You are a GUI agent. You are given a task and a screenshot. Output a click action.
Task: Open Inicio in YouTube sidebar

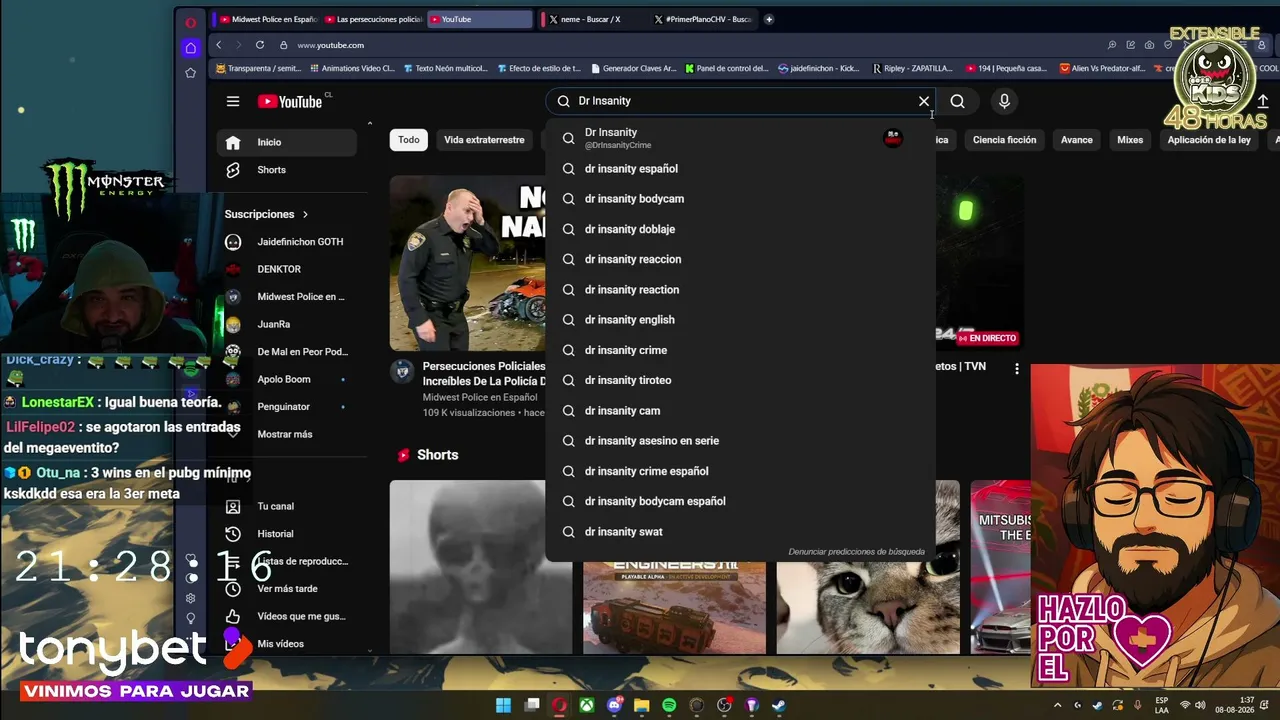pos(287,142)
